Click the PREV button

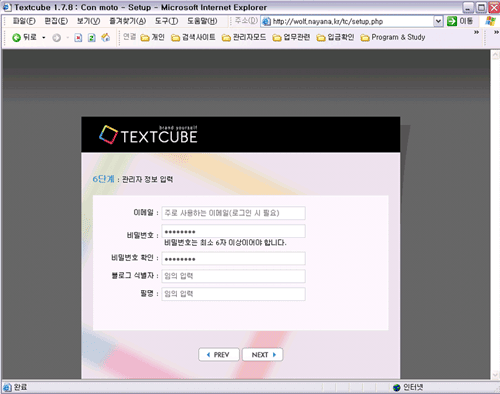click(x=219, y=355)
